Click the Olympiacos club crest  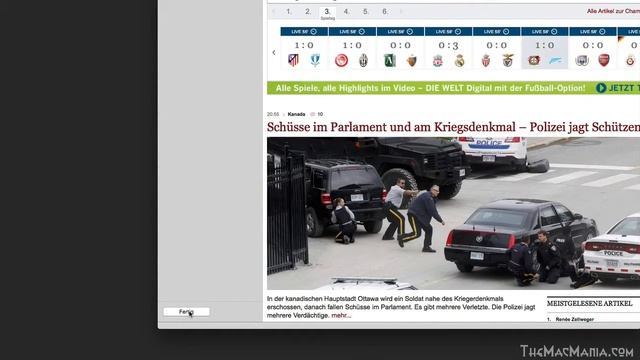tap(341, 60)
